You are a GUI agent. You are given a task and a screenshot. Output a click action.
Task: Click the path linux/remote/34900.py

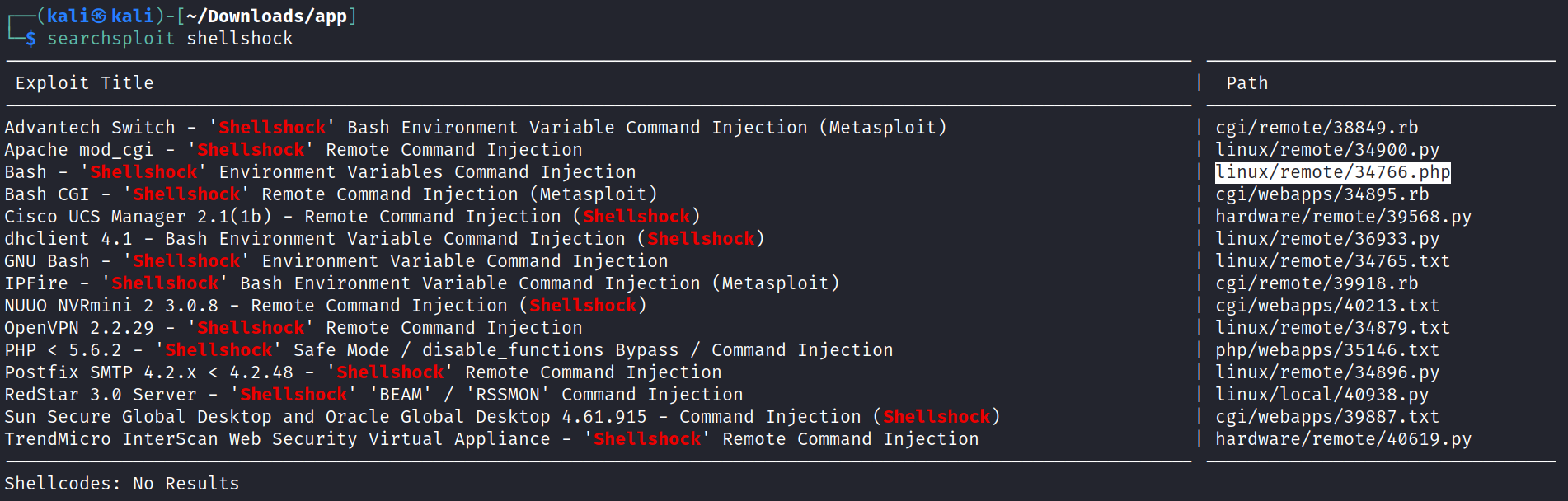coord(1327,150)
